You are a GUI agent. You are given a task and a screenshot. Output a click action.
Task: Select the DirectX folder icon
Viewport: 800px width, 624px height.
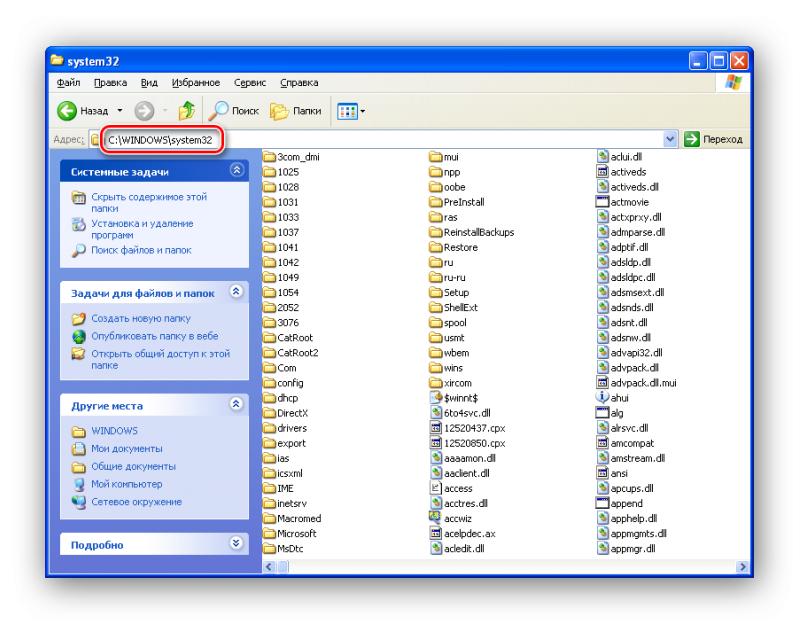(269, 413)
